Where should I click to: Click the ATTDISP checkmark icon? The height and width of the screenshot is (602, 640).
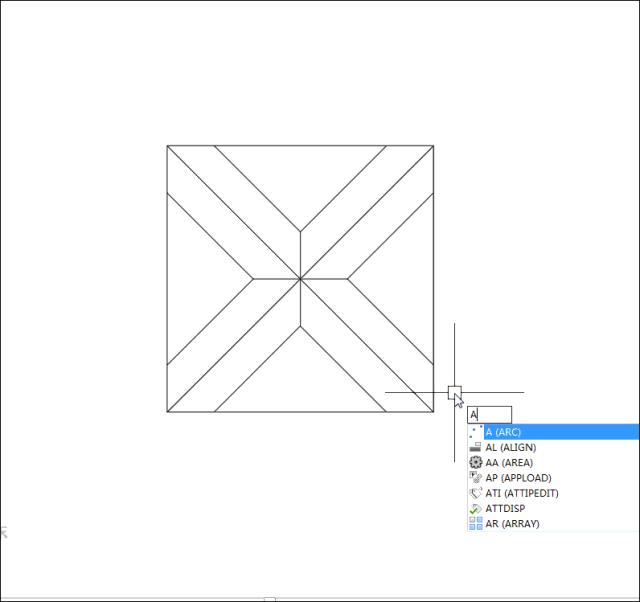coord(476,509)
